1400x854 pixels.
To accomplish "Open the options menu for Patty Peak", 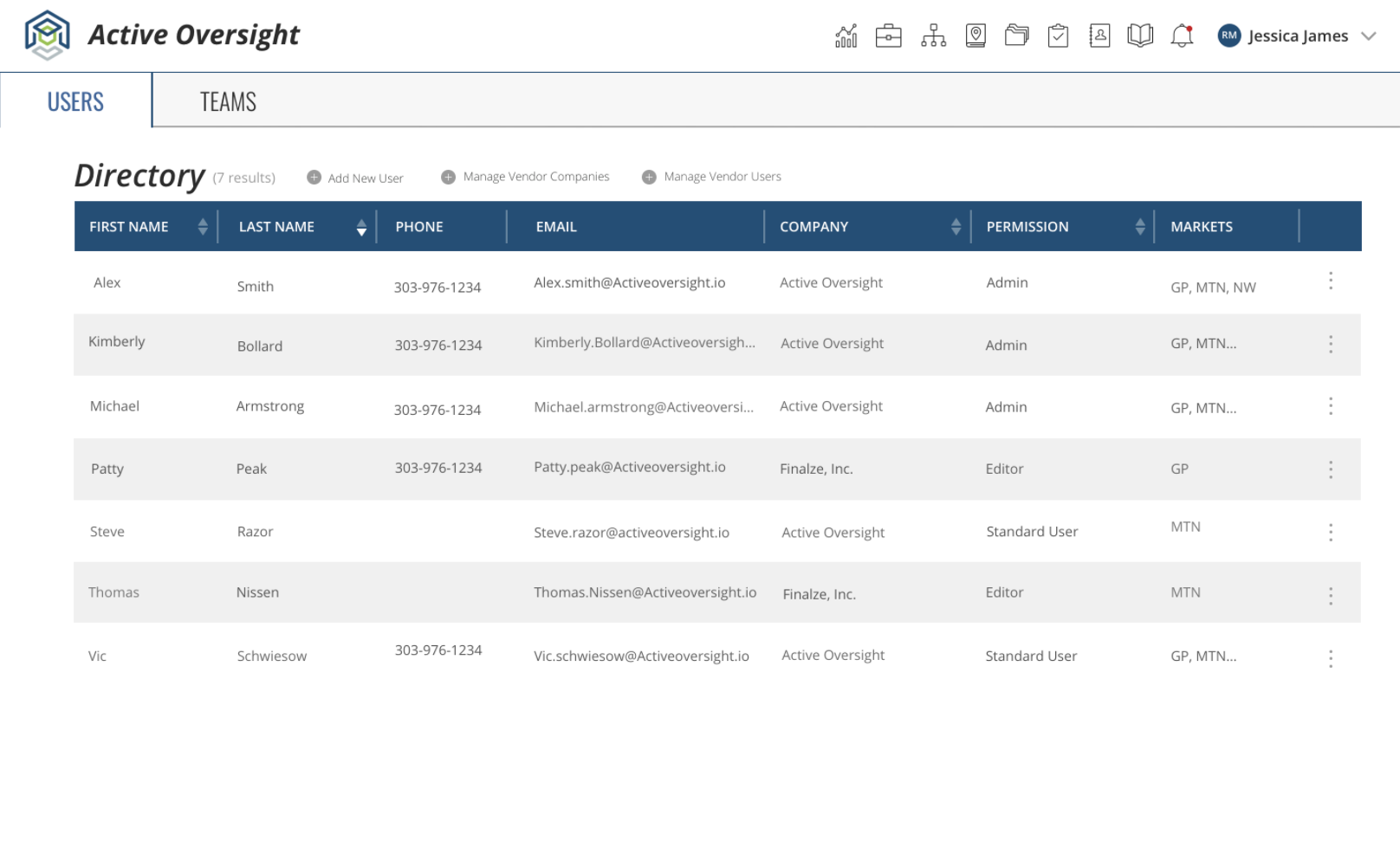I will click(1330, 469).
